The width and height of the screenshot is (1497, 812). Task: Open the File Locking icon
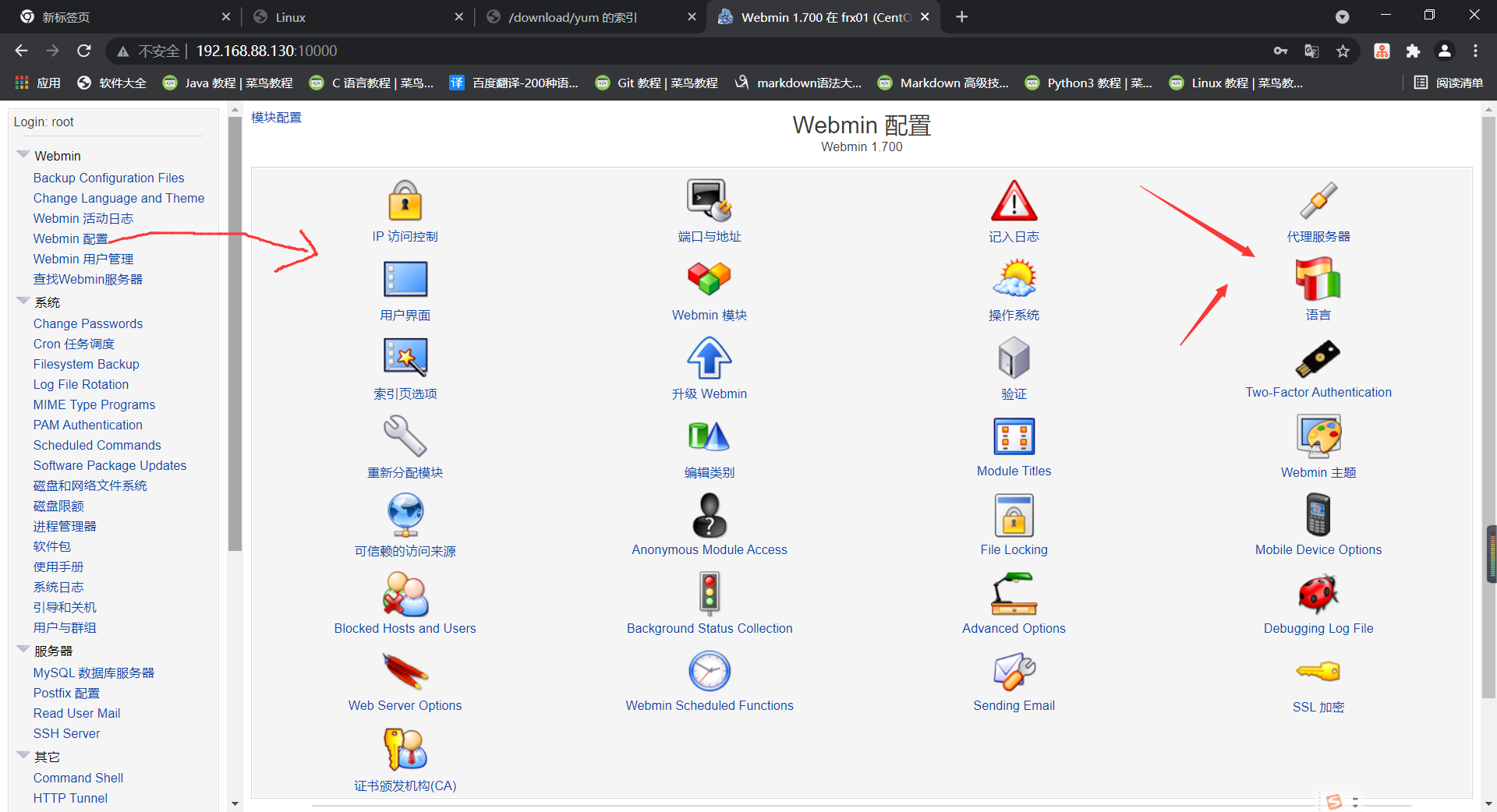[x=1014, y=515]
